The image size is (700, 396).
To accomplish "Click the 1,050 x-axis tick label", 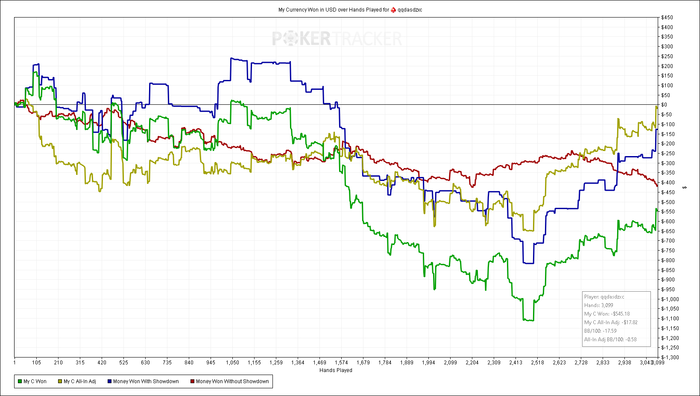I will click(x=233, y=363).
